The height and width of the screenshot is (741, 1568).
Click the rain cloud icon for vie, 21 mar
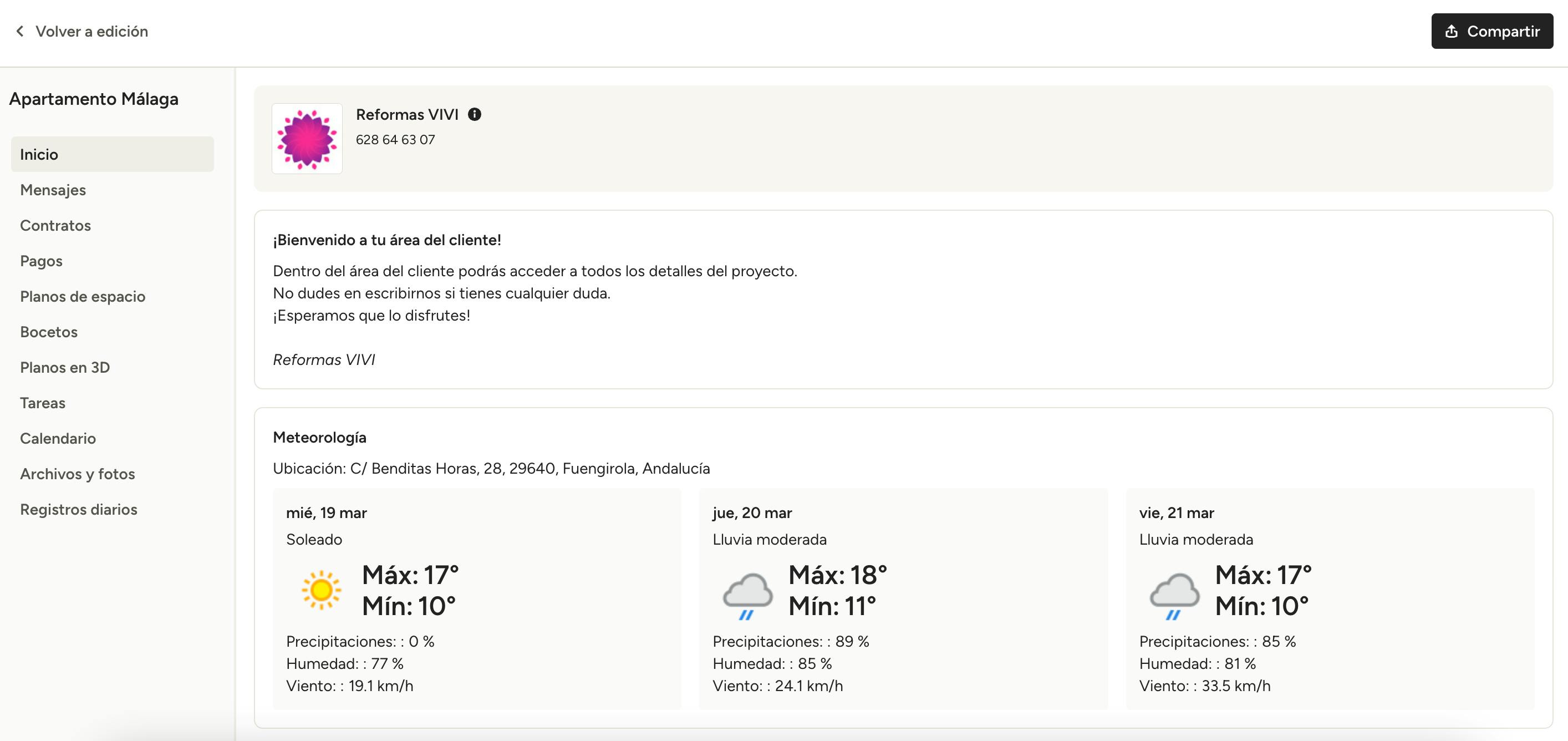(x=1174, y=595)
